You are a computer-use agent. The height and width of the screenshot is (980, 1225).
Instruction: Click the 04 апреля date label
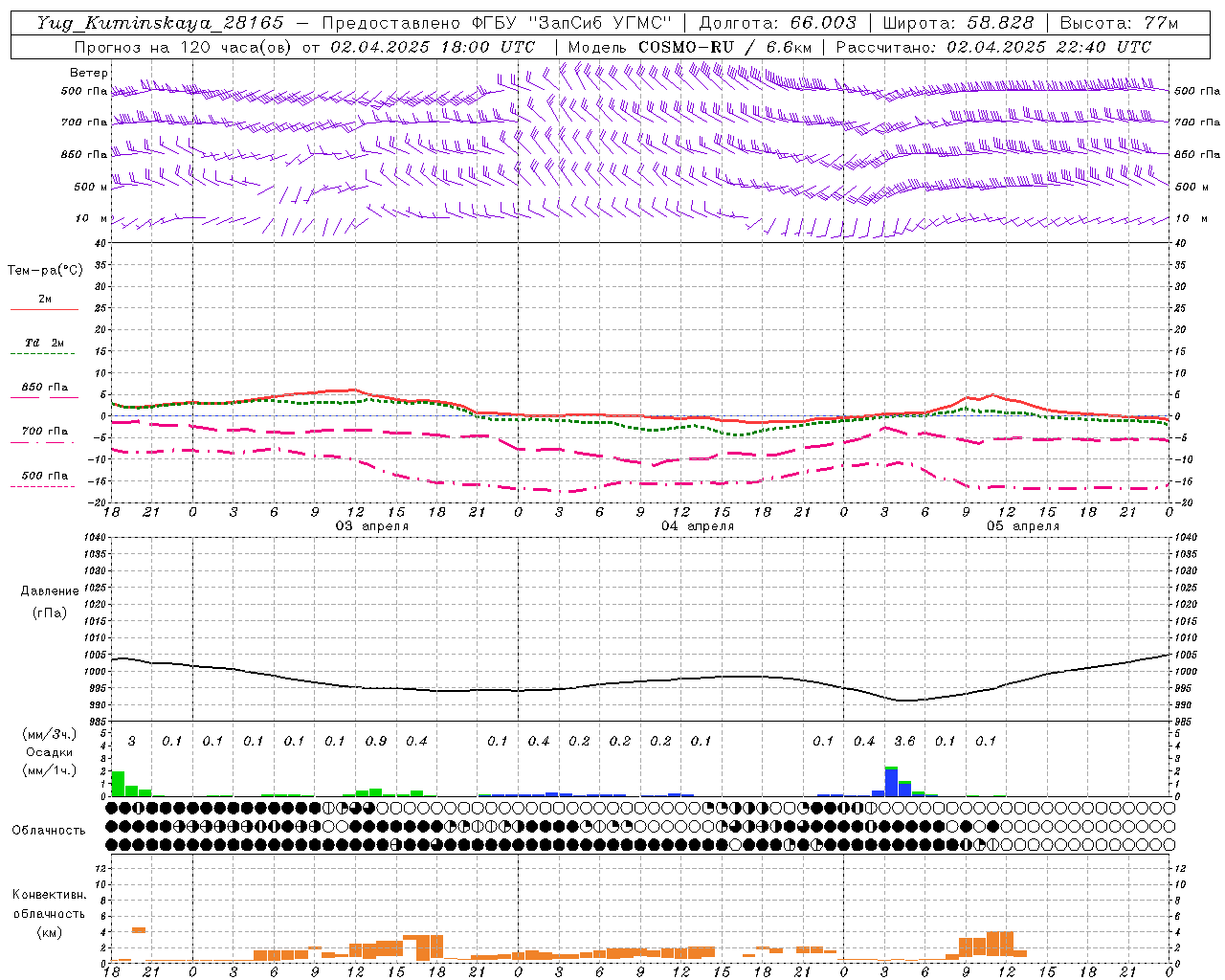point(698,526)
